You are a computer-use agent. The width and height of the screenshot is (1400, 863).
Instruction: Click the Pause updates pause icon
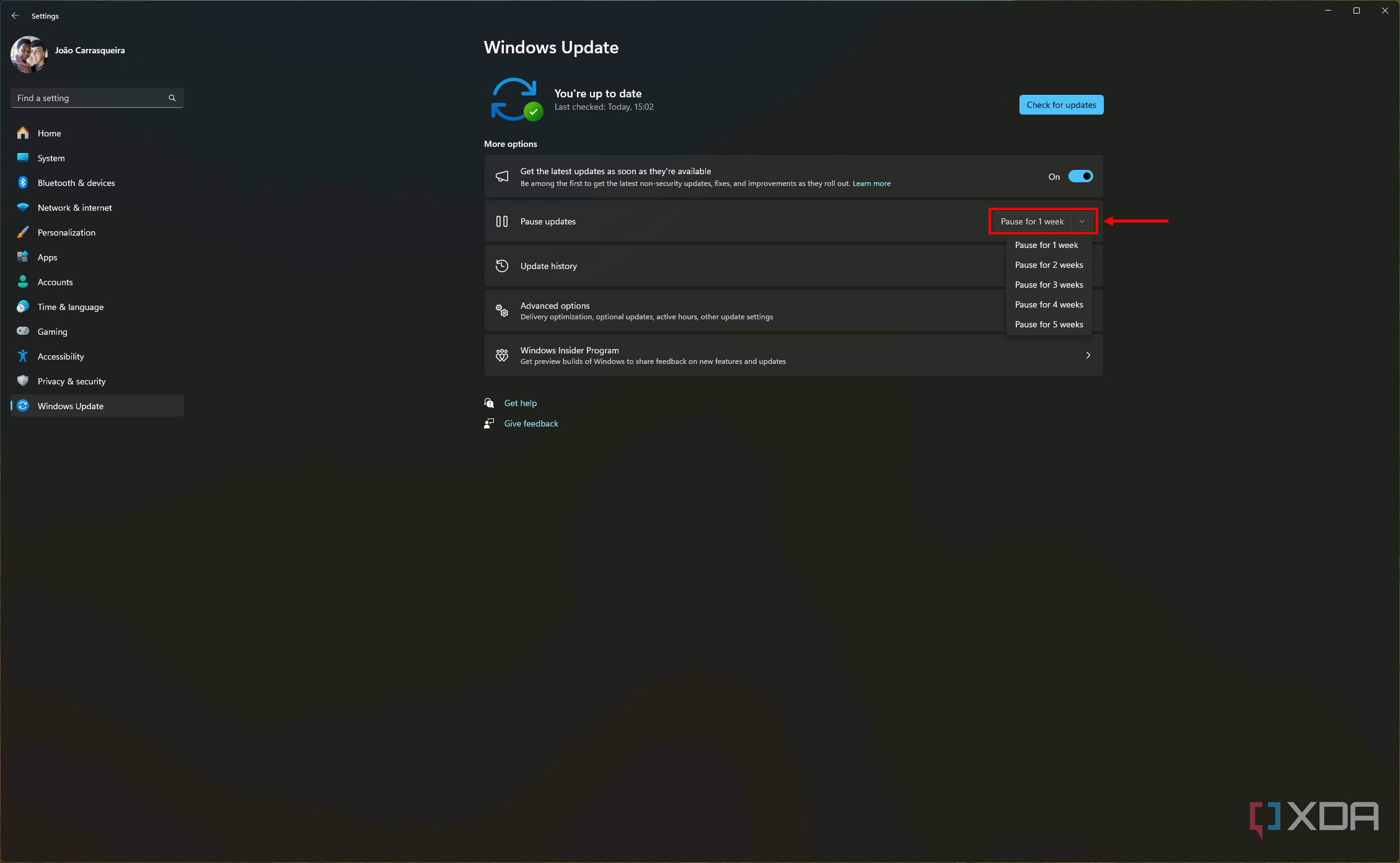click(502, 221)
